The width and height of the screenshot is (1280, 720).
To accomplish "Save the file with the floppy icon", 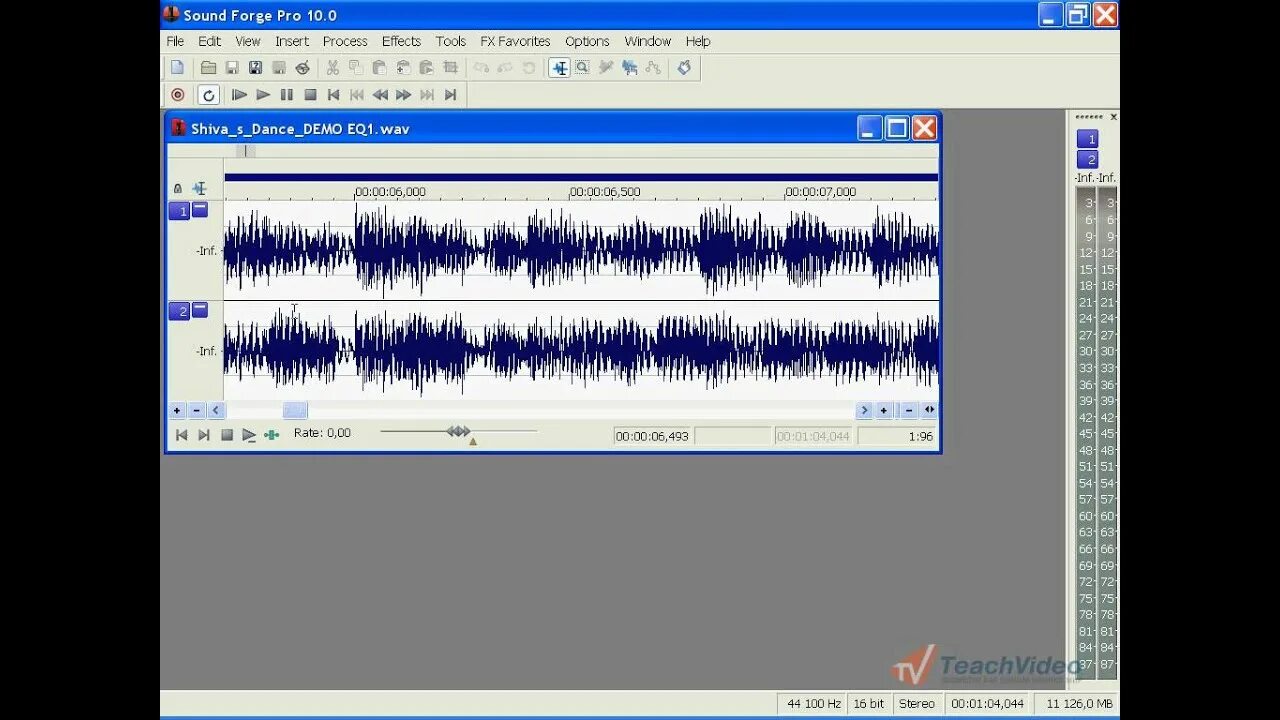I will (x=232, y=68).
